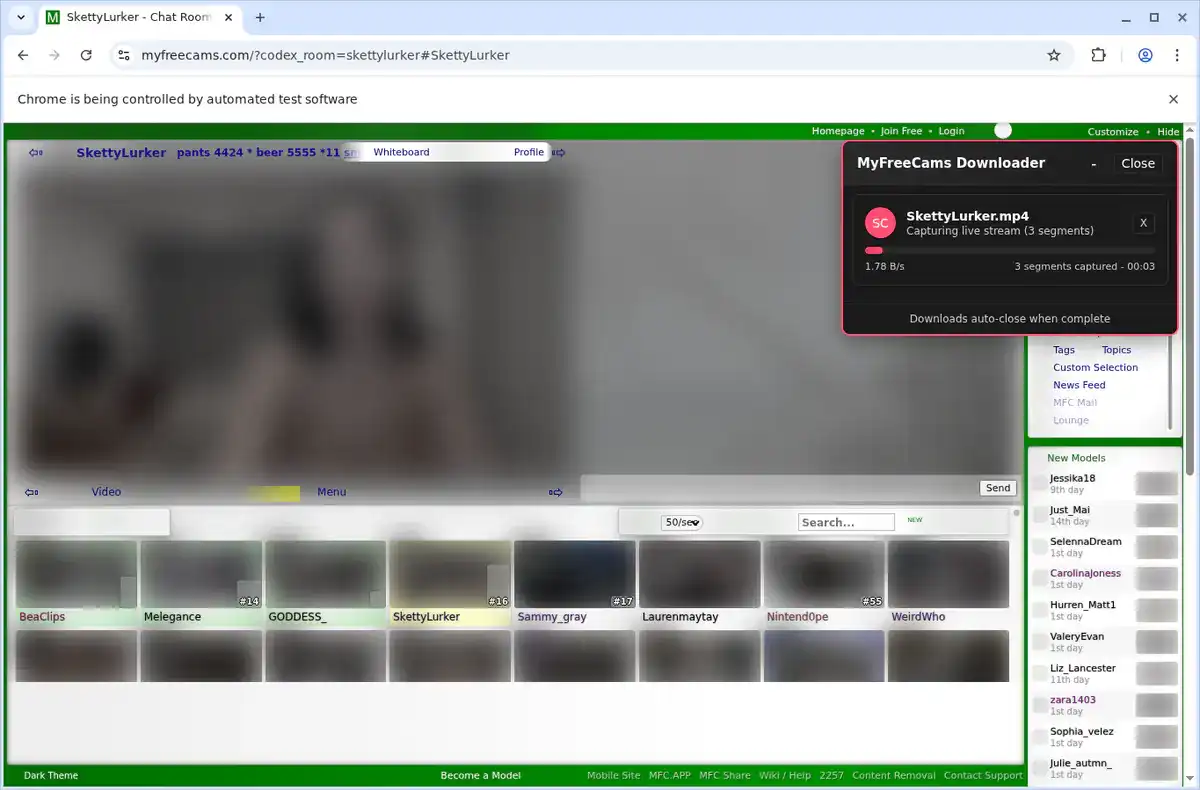Image resolution: width=1200 pixels, height=790 pixels.
Task: Open the Melegance room thumbnail
Action: coord(201,575)
